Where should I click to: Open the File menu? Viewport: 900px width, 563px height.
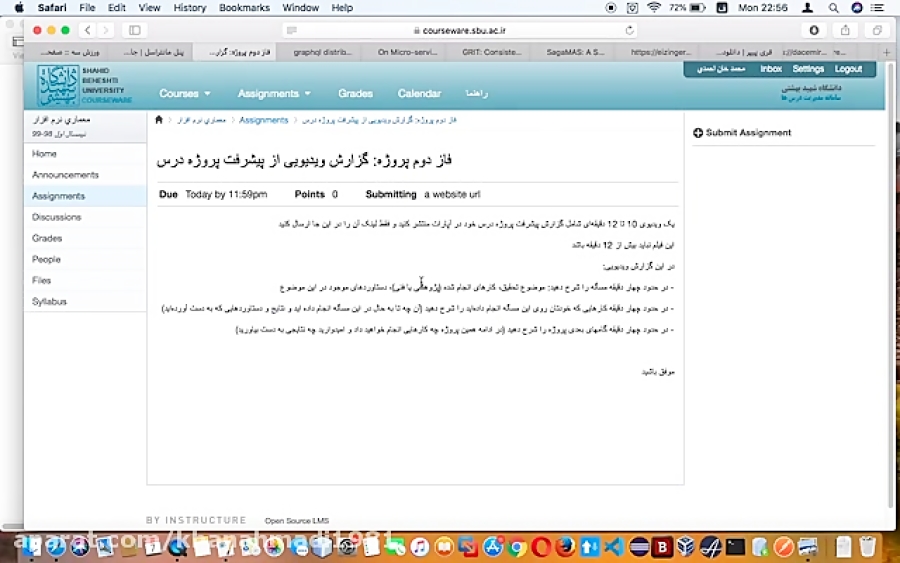(x=87, y=8)
